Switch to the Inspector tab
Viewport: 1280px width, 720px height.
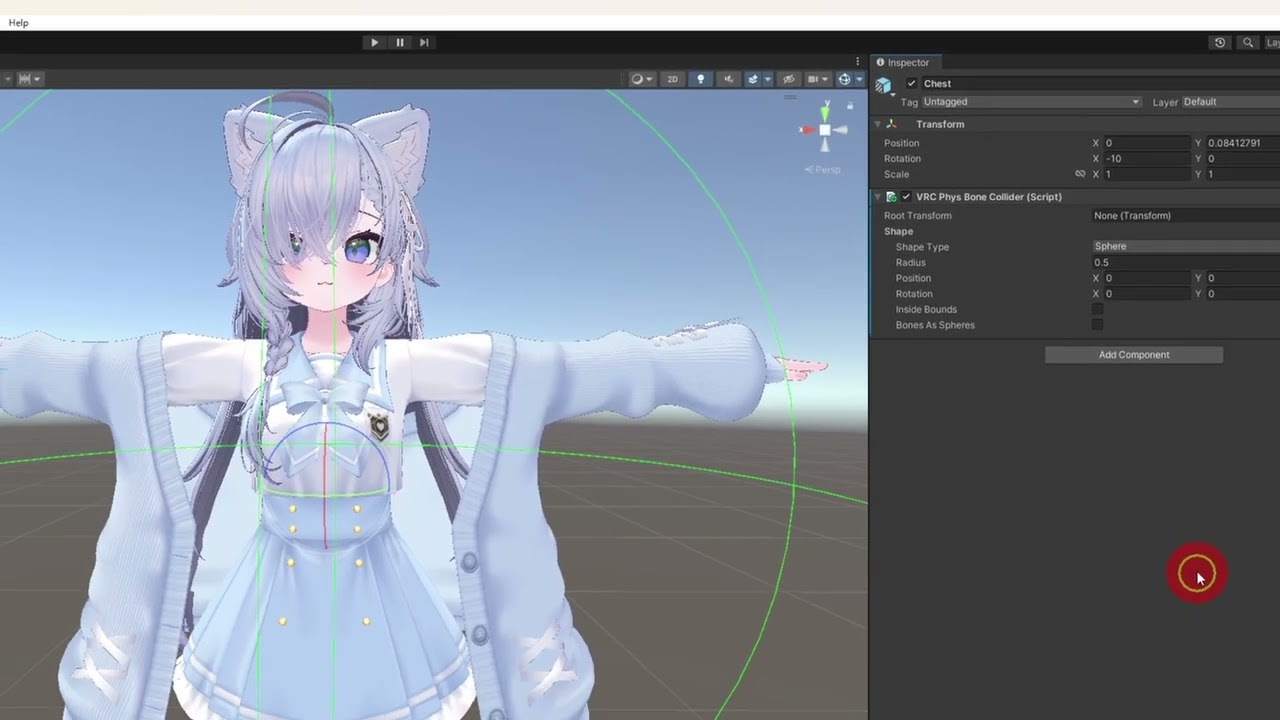coord(903,62)
